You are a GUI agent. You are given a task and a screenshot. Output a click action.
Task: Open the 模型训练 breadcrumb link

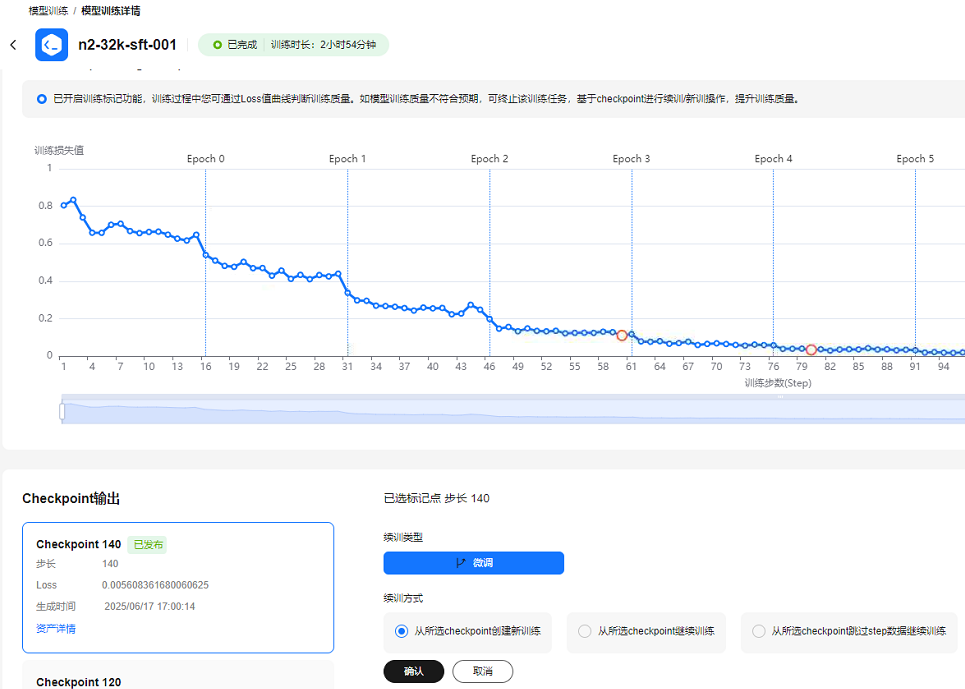coord(48,10)
